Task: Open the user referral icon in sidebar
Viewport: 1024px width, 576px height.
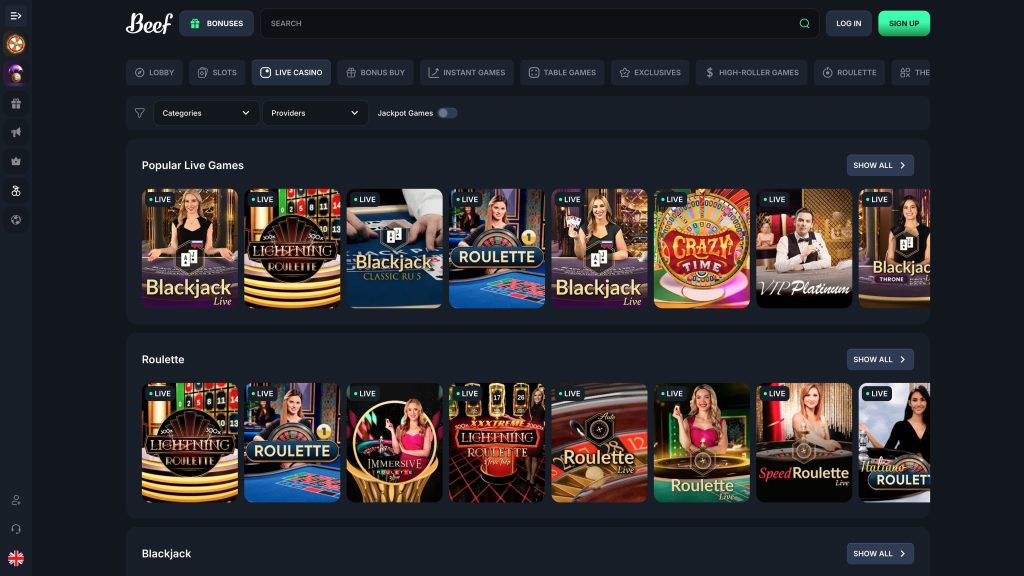Action: pyautogui.click(x=16, y=500)
